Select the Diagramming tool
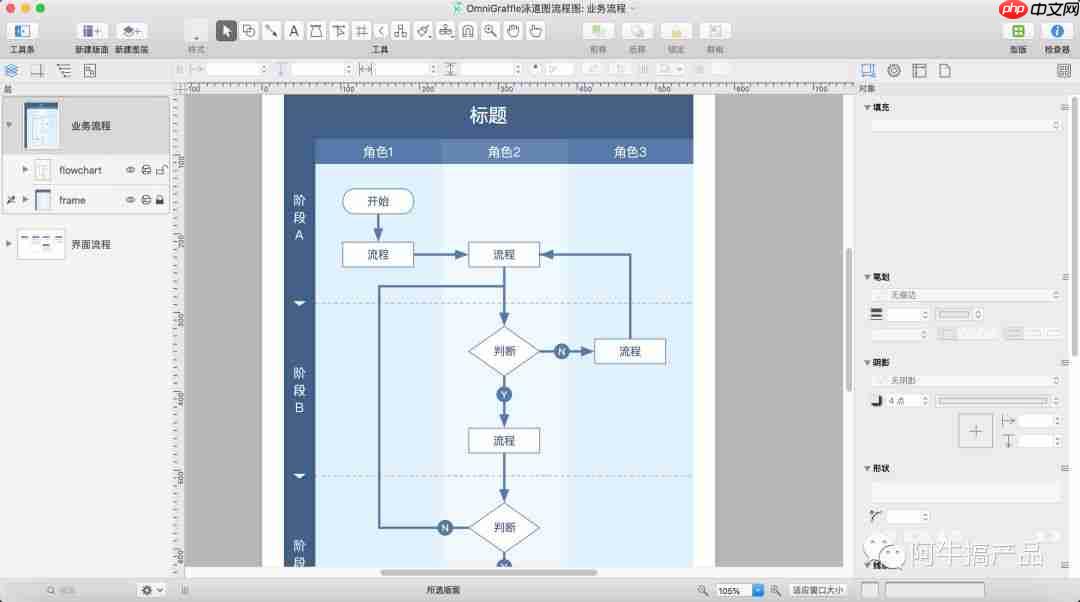Viewport: 1080px width, 602px height. coord(401,31)
